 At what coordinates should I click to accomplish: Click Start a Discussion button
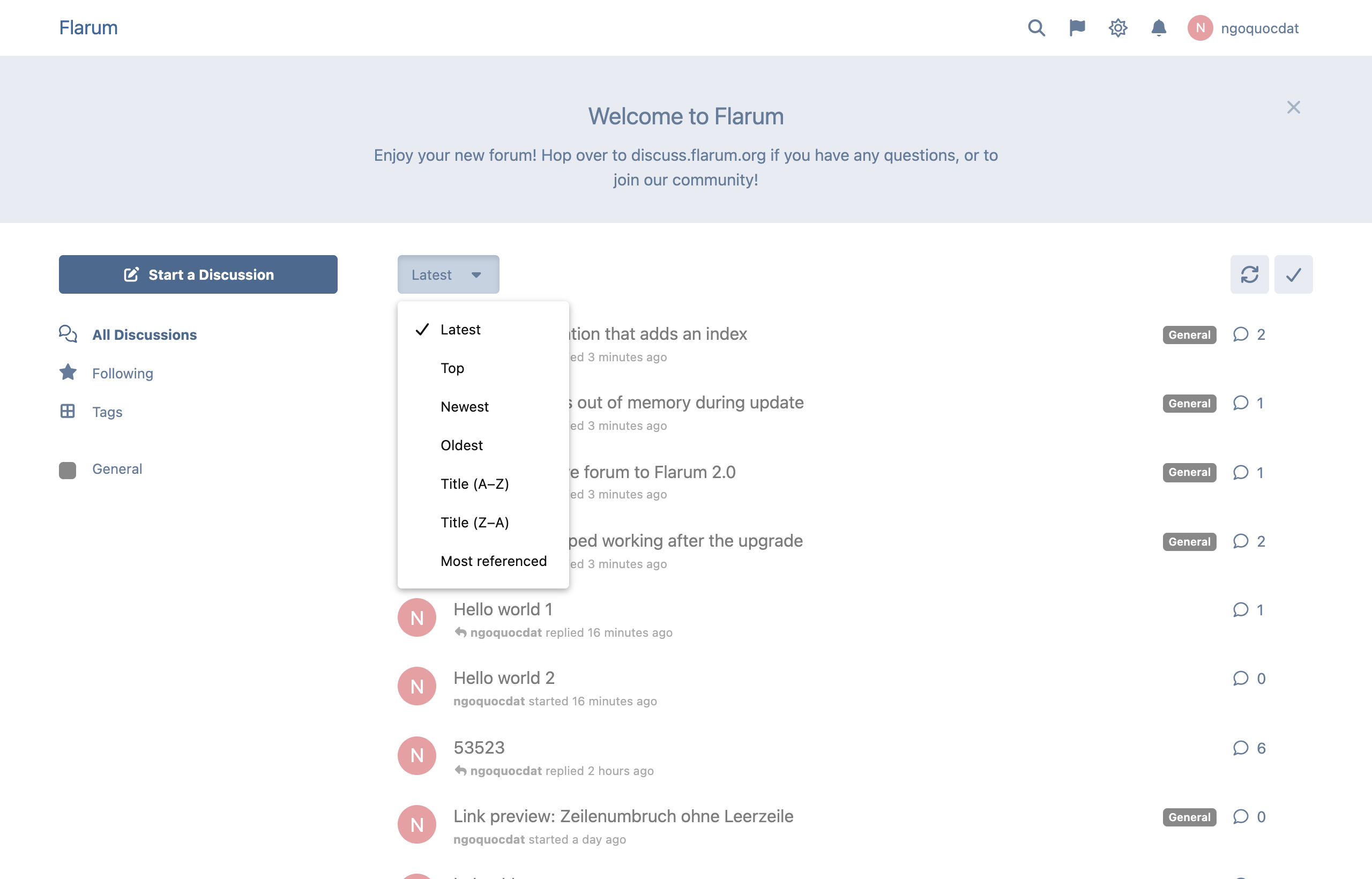[198, 274]
